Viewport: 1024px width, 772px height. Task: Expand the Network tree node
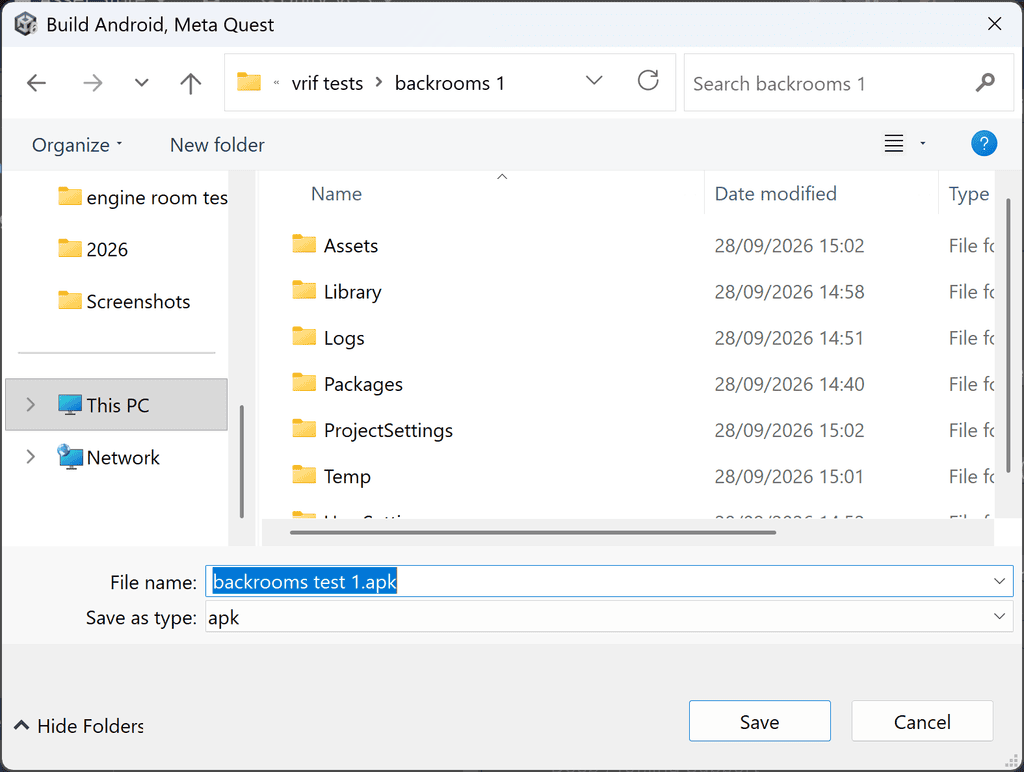[x=30, y=457]
